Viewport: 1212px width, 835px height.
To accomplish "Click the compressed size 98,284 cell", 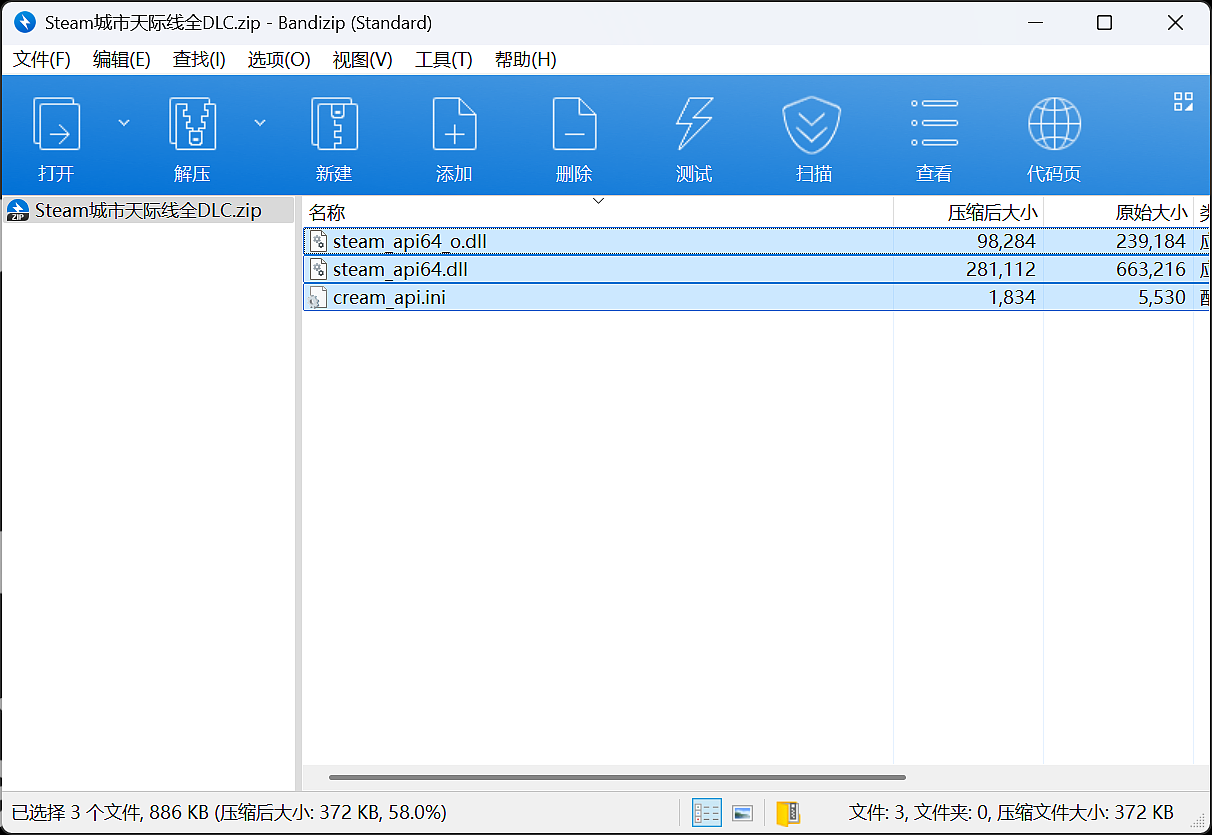I will coord(1006,241).
